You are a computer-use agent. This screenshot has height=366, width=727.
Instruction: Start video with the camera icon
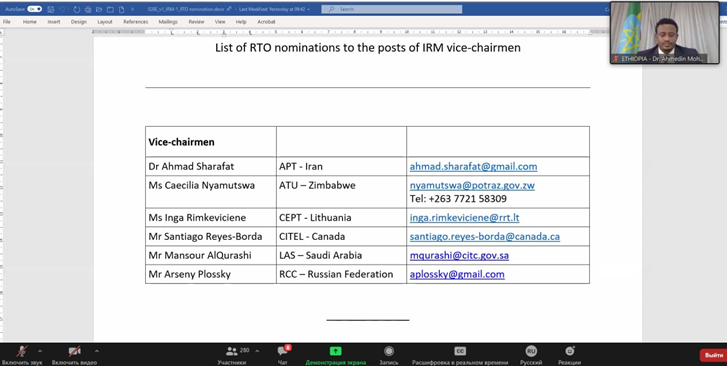(x=74, y=351)
